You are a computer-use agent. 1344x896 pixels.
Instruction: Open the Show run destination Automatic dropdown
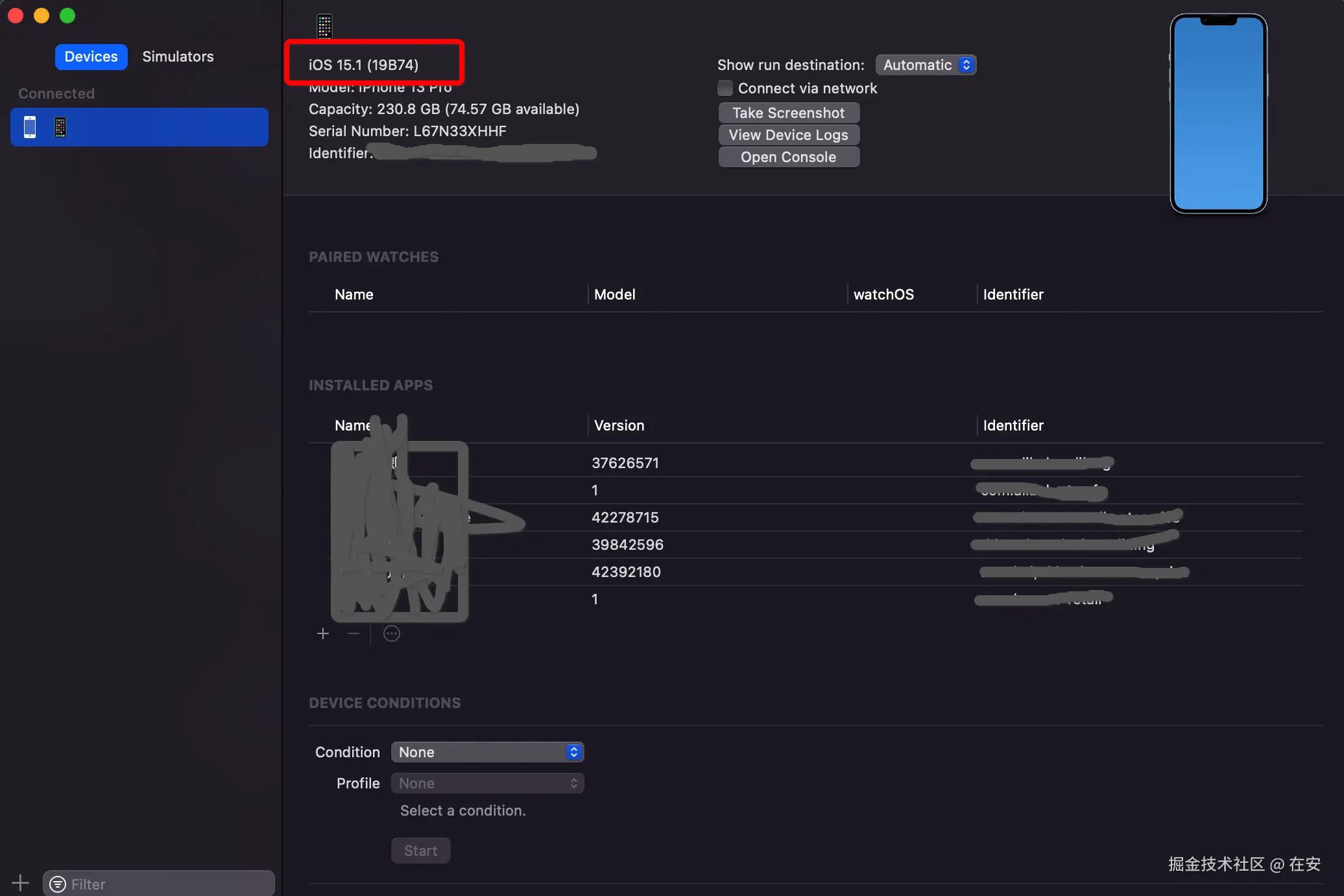pyautogui.click(x=926, y=65)
